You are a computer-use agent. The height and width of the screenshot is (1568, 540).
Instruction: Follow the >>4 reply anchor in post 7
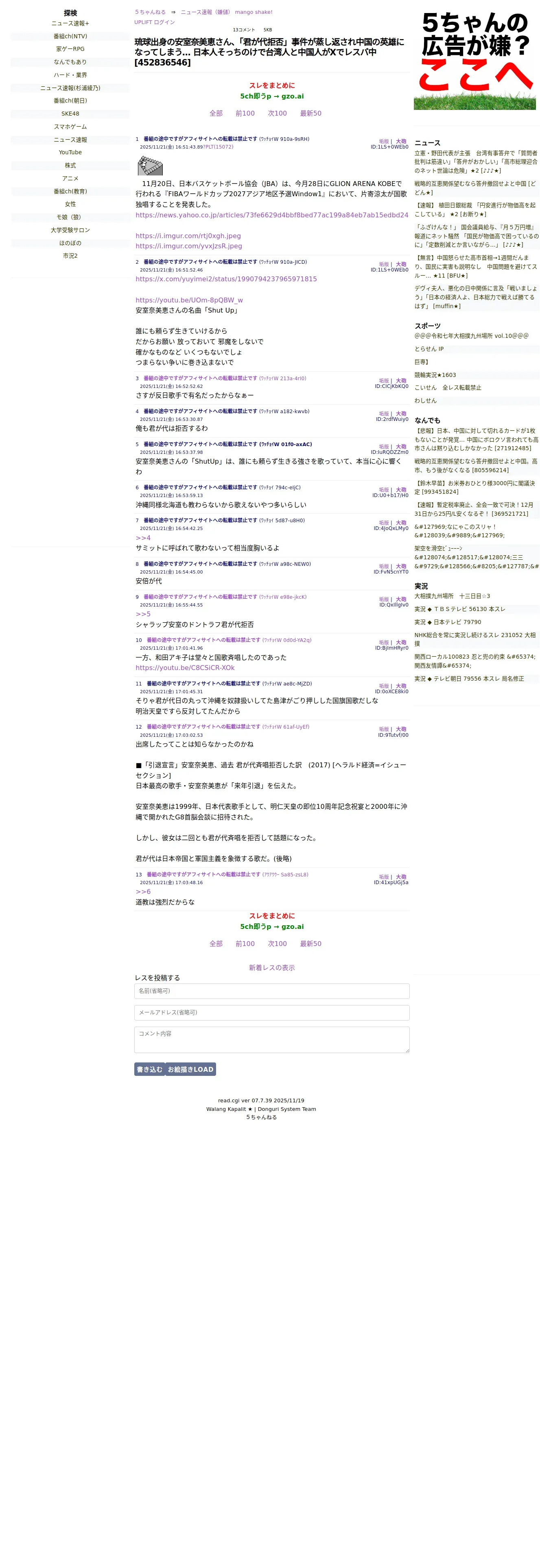[x=143, y=537]
